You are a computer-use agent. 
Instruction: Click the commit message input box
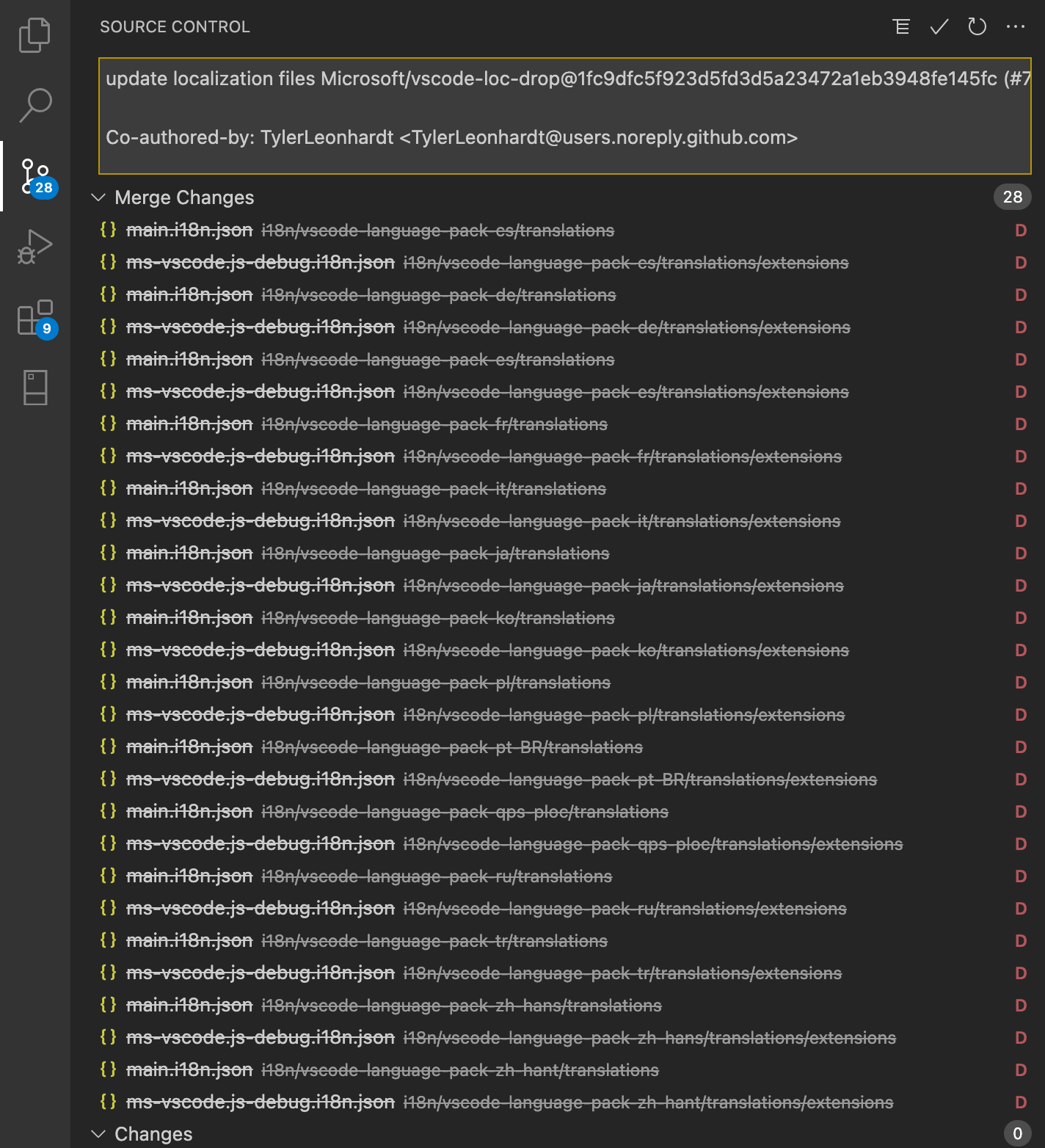point(565,116)
